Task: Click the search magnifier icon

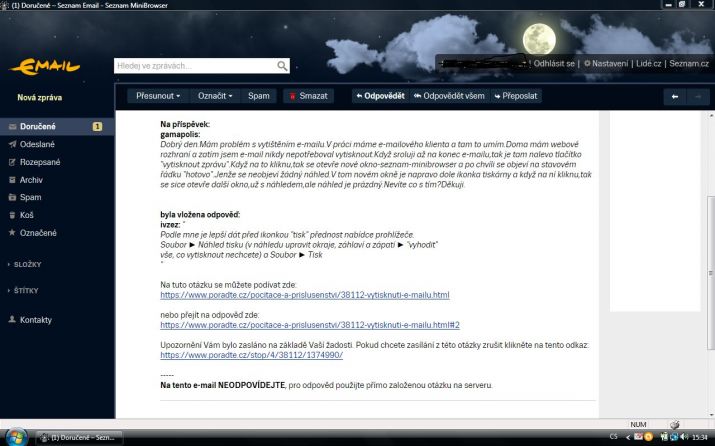Action: point(282,66)
